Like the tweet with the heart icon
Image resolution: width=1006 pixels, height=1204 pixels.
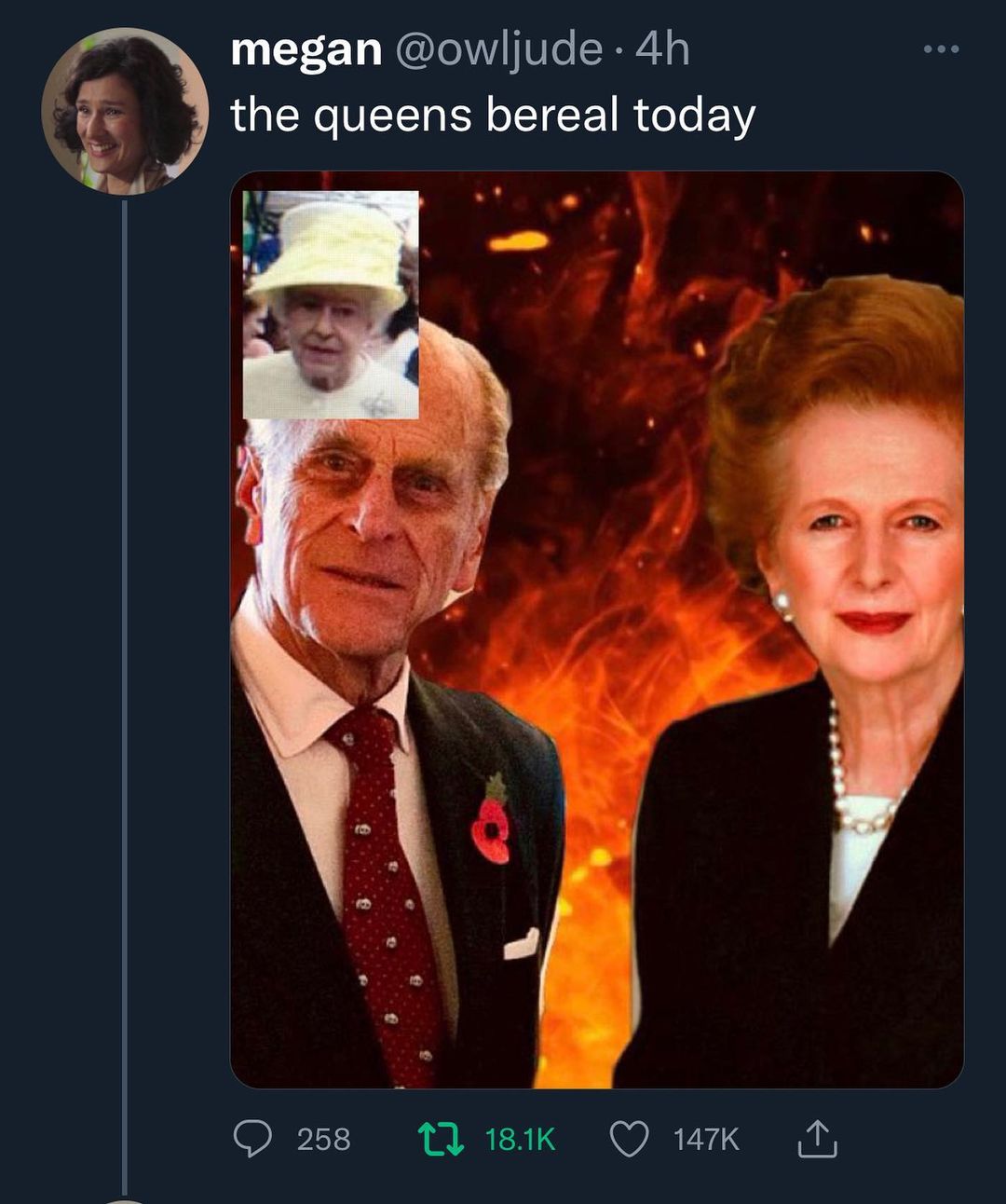630,1138
